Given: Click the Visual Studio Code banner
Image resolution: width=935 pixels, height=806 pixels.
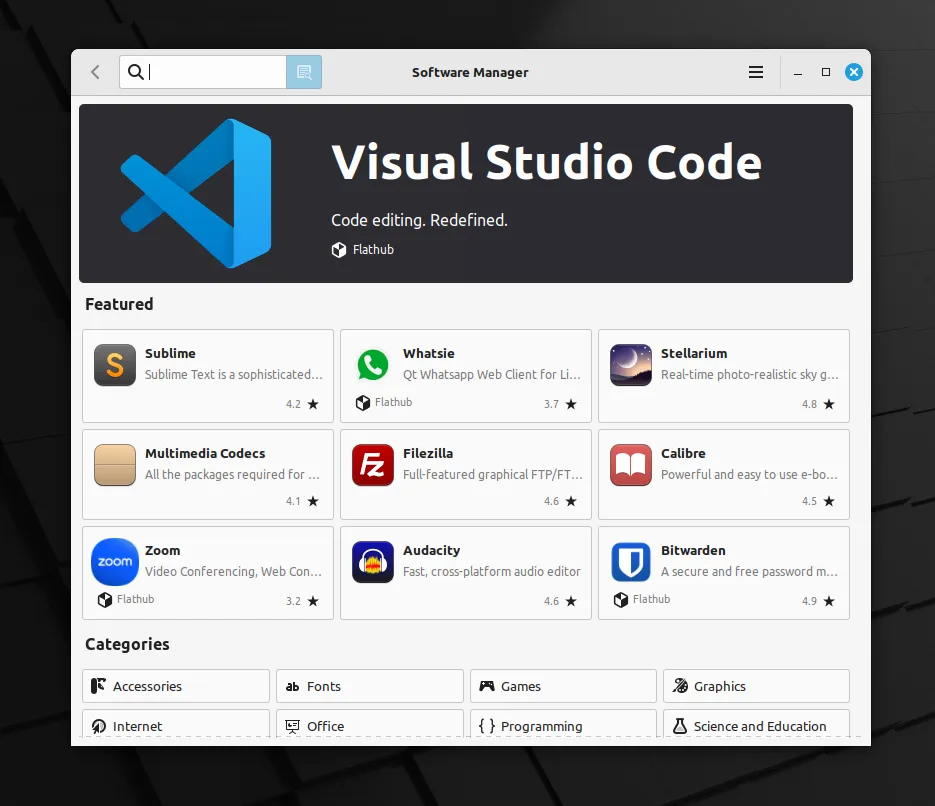Looking at the screenshot, I should pos(466,193).
